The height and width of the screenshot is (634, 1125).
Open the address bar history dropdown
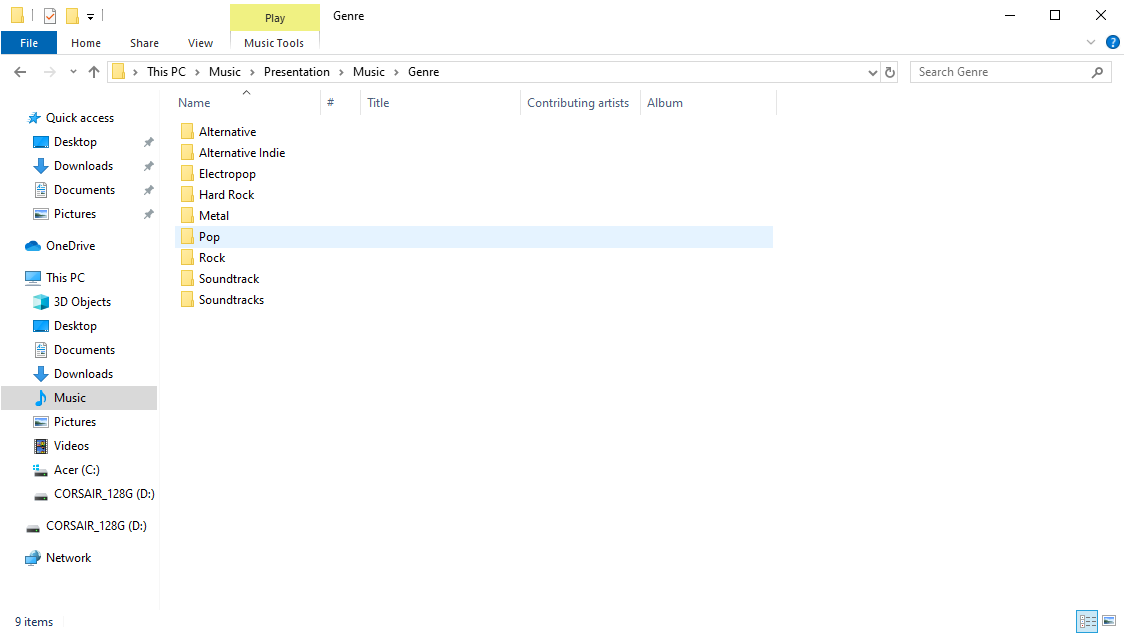pyautogui.click(x=872, y=72)
